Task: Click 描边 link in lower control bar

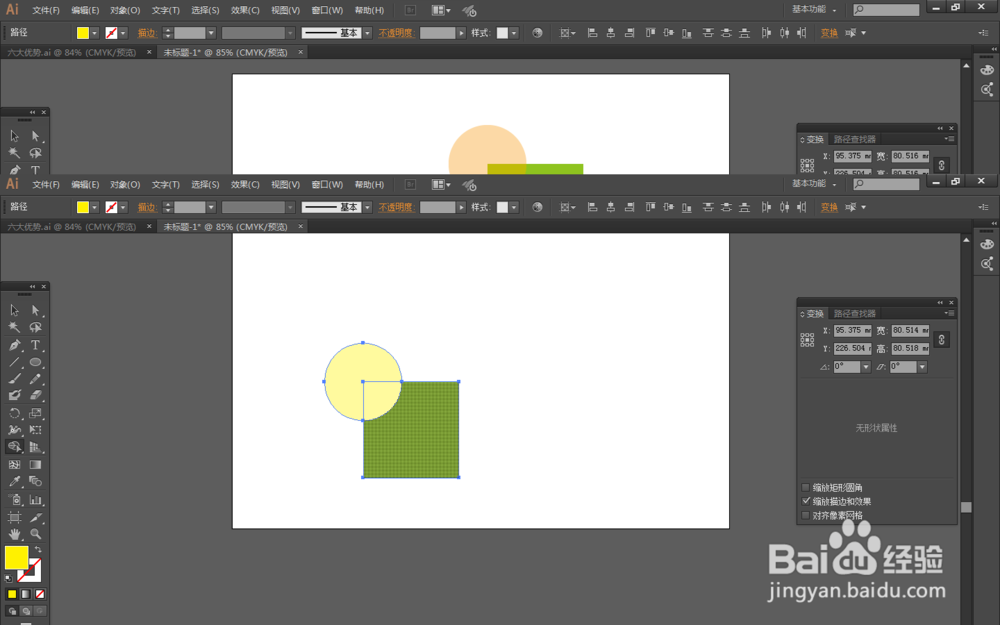Action: pyautogui.click(x=147, y=207)
